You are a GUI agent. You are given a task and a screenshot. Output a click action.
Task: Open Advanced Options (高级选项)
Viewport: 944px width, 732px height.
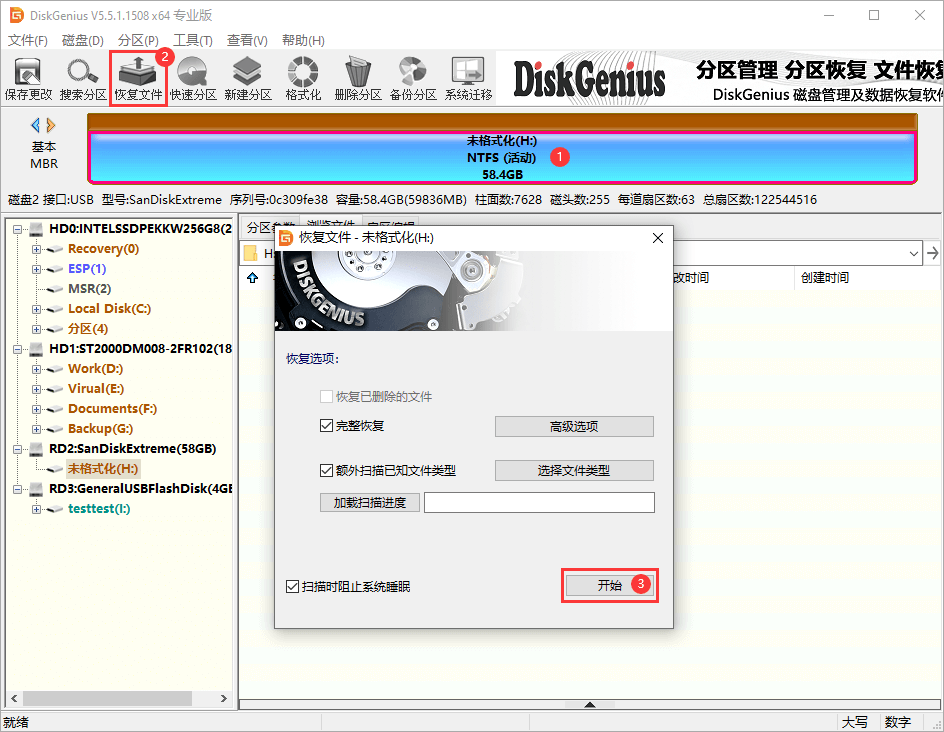[574, 426]
